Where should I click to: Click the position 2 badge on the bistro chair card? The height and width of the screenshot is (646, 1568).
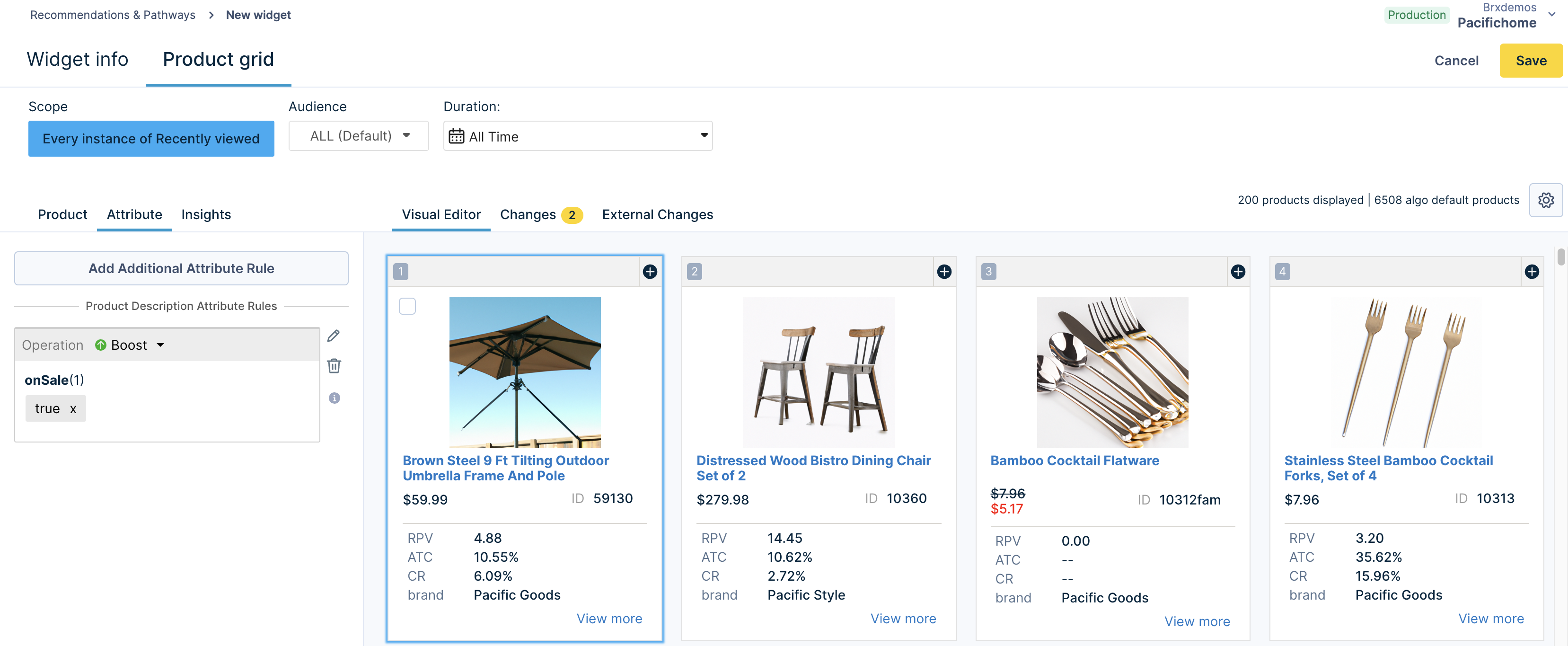coord(695,272)
